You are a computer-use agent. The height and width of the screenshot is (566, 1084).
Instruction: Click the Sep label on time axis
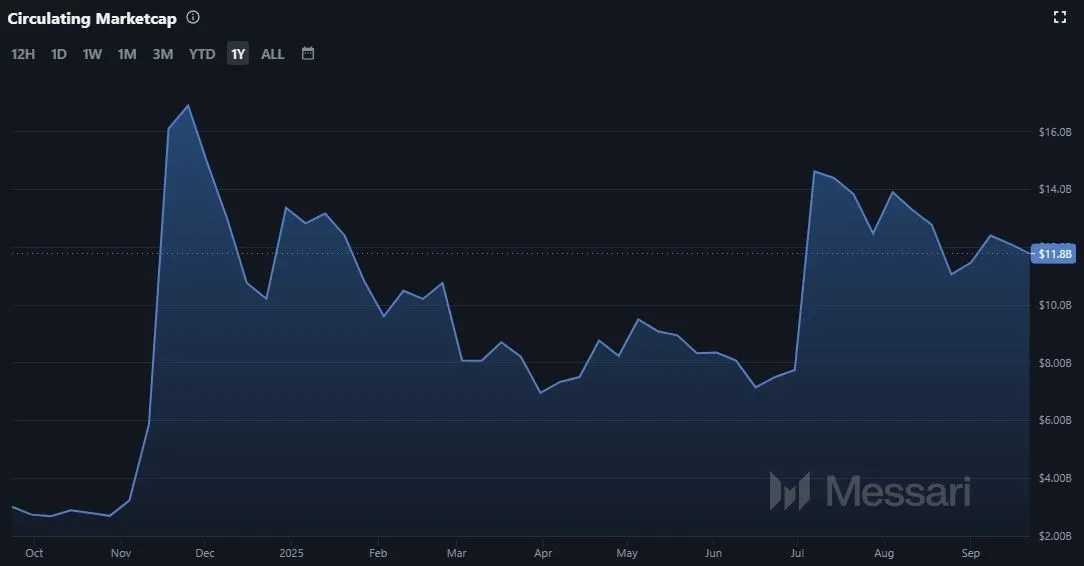(970, 552)
